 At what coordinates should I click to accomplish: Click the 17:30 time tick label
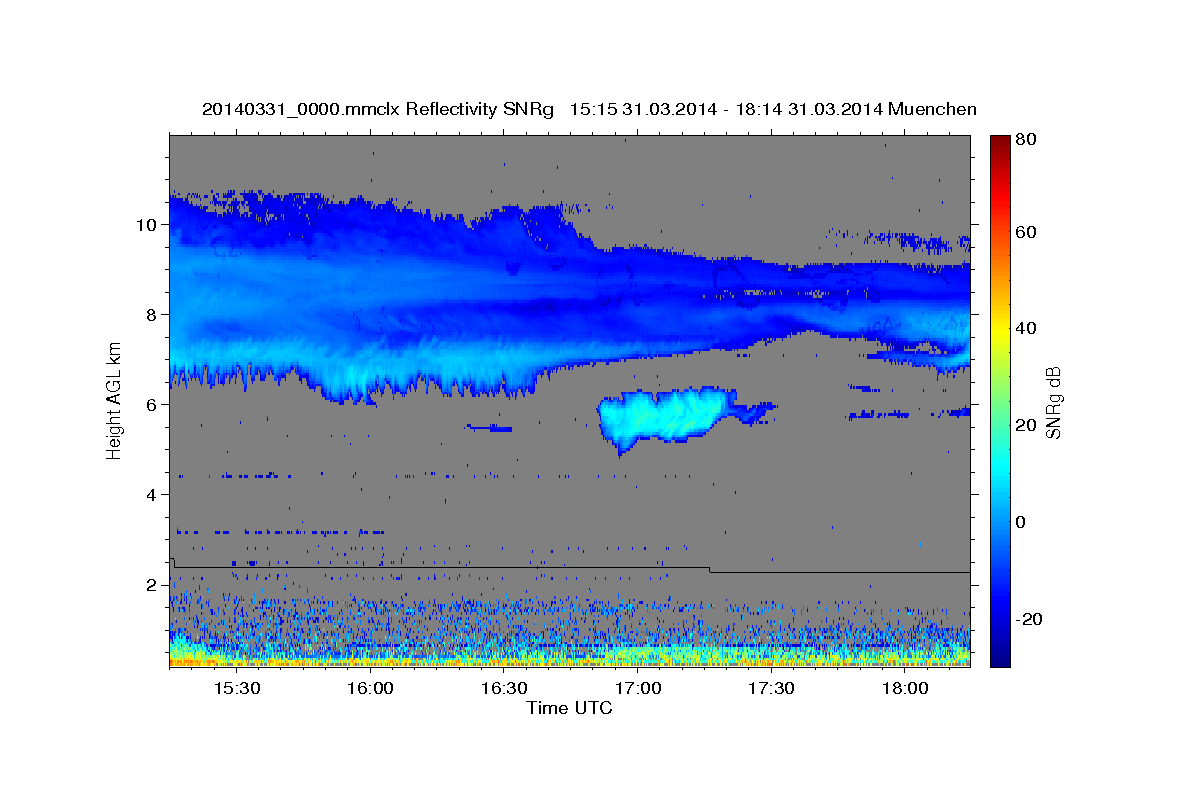(772, 689)
